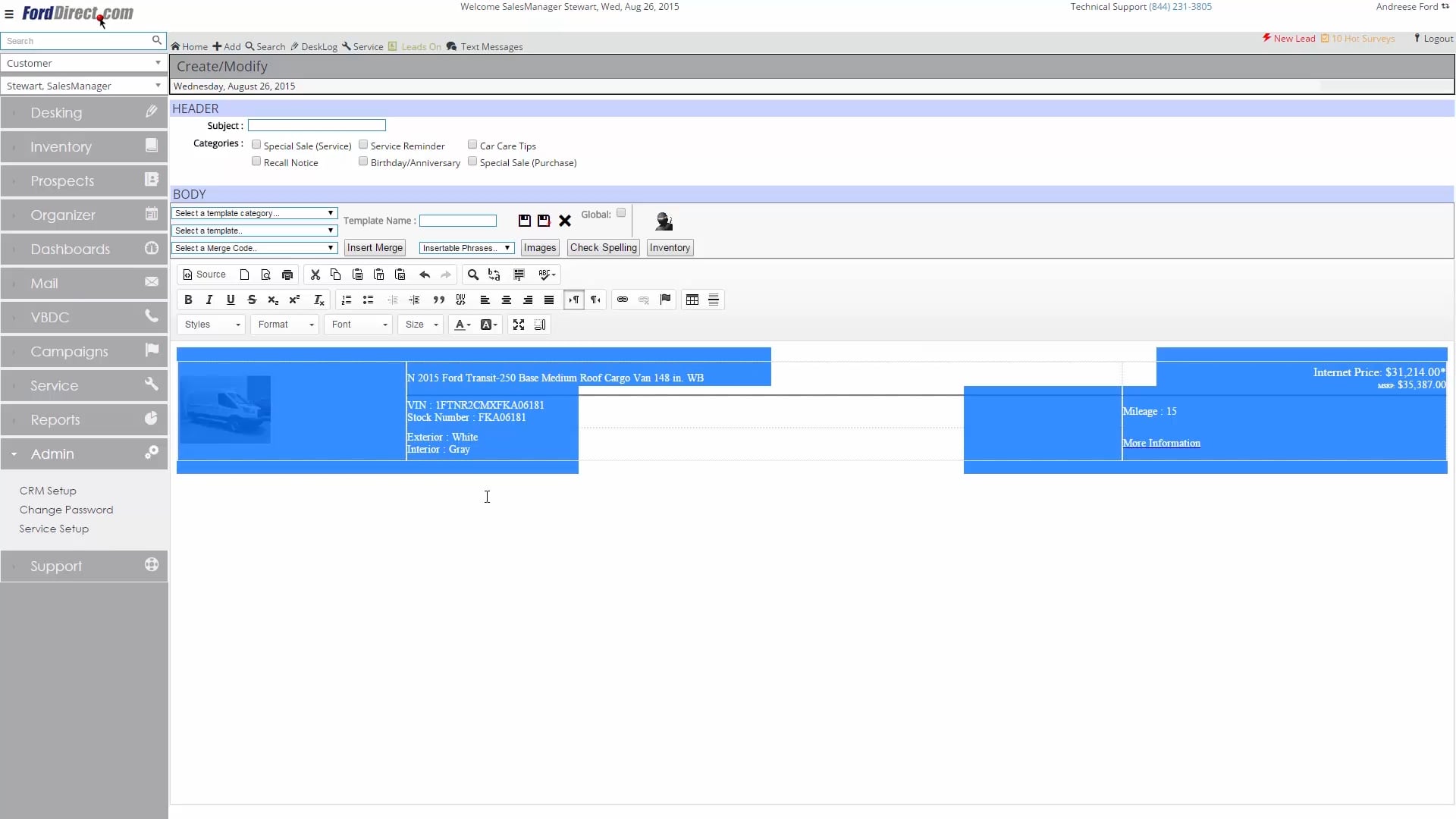Tick the Recall Notice checkbox

pos(256,162)
